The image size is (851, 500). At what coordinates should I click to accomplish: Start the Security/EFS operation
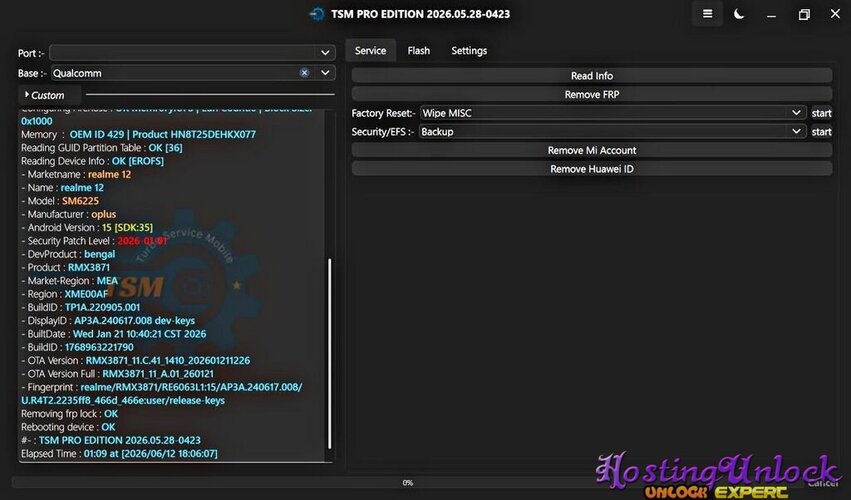821,131
